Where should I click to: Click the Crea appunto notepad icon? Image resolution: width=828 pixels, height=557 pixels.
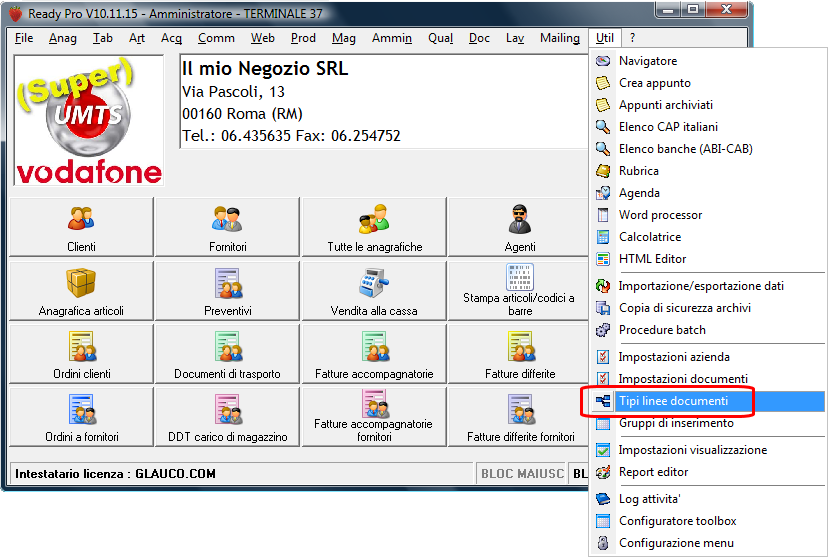(603, 83)
